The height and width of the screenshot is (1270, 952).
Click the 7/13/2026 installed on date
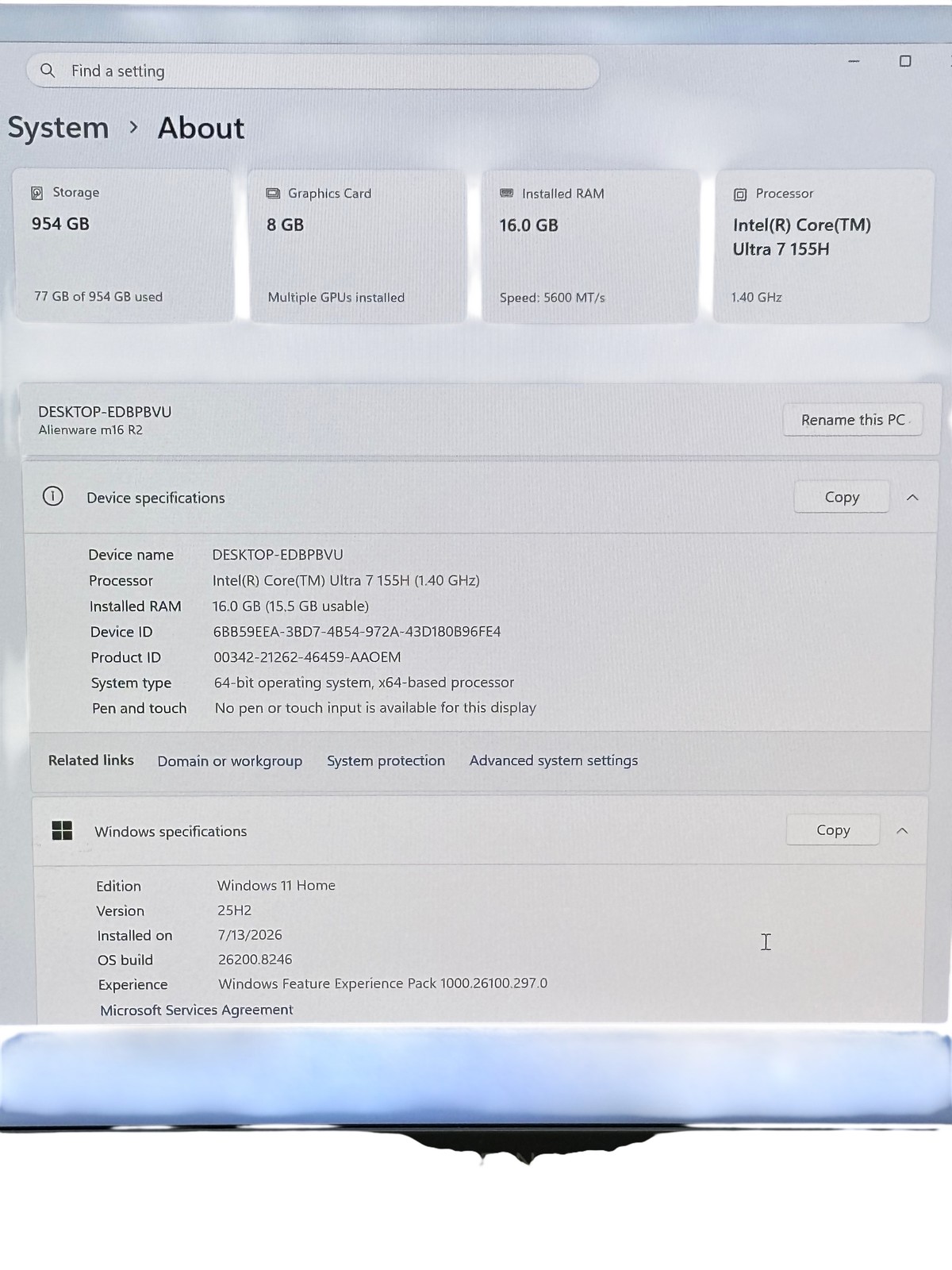pyautogui.click(x=250, y=935)
